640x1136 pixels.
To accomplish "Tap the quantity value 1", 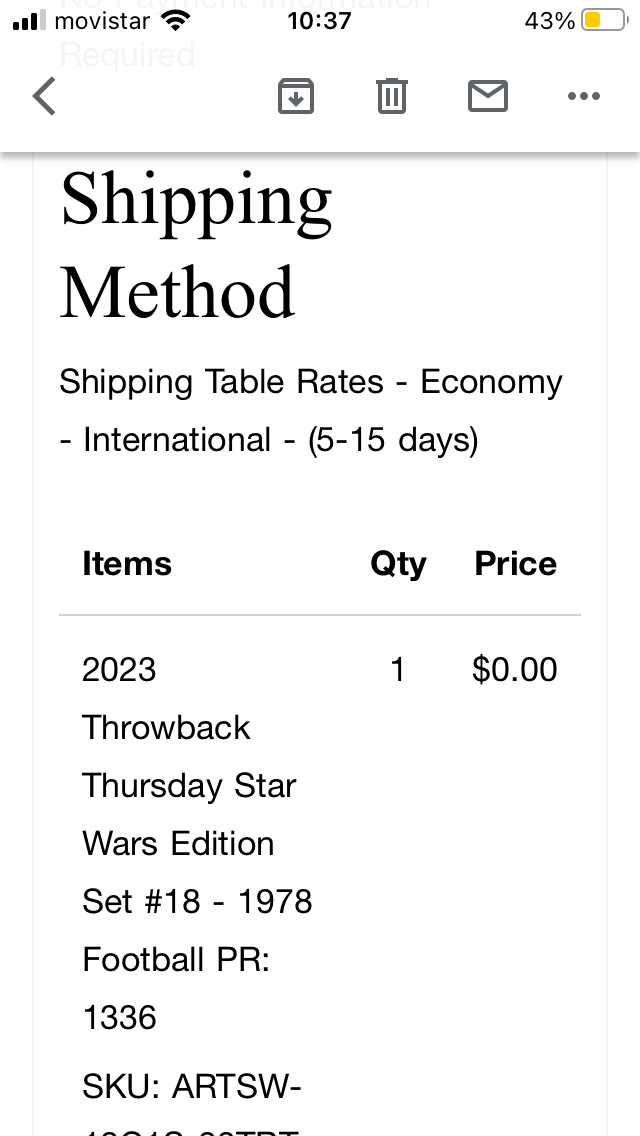I will [x=398, y=670].
